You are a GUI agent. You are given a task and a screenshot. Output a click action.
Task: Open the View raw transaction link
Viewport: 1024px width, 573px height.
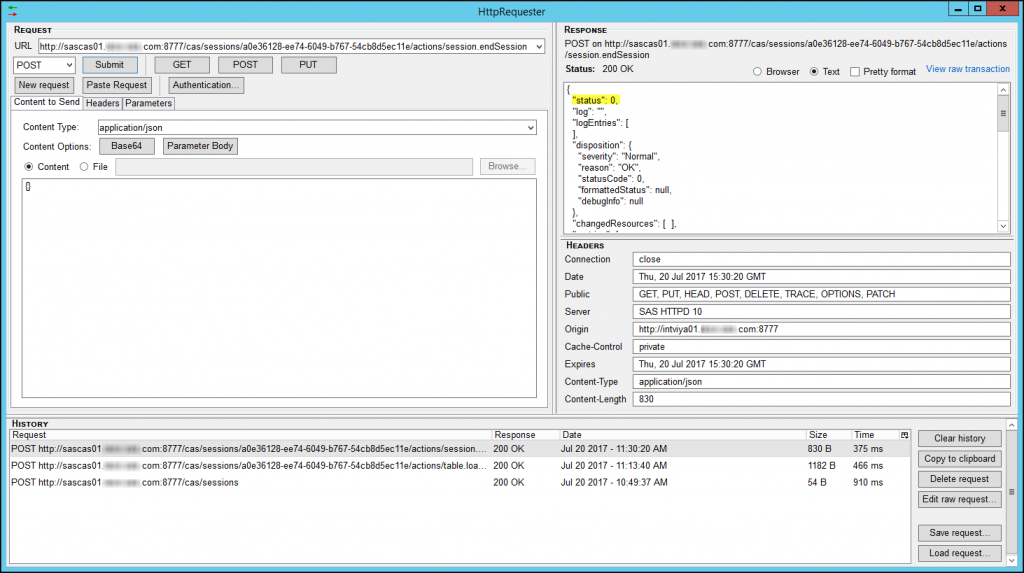pos(967,69)
